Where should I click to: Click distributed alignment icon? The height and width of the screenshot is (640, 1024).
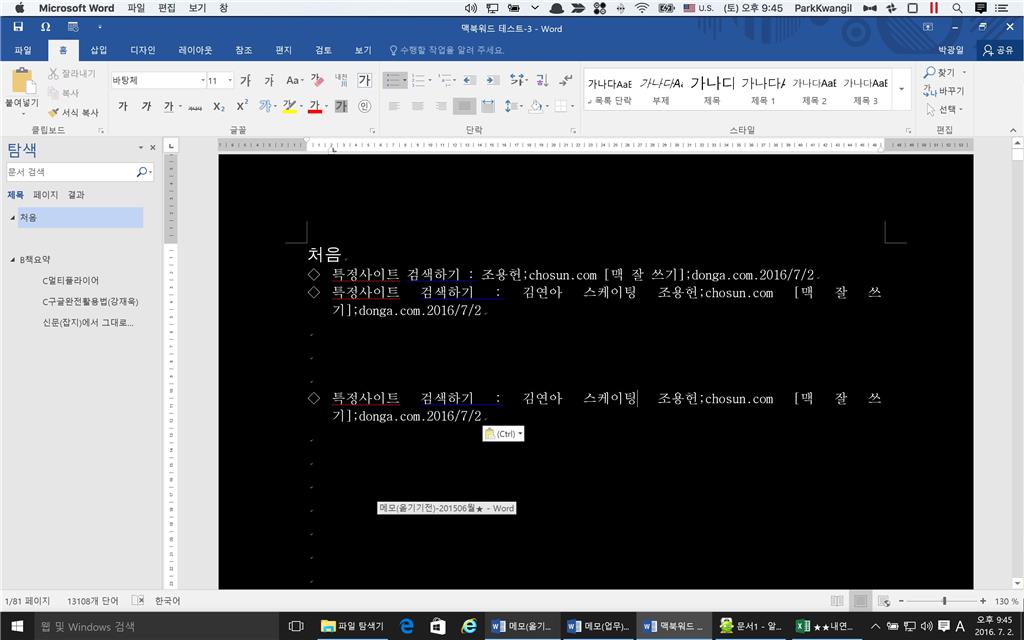pos(488,106)
